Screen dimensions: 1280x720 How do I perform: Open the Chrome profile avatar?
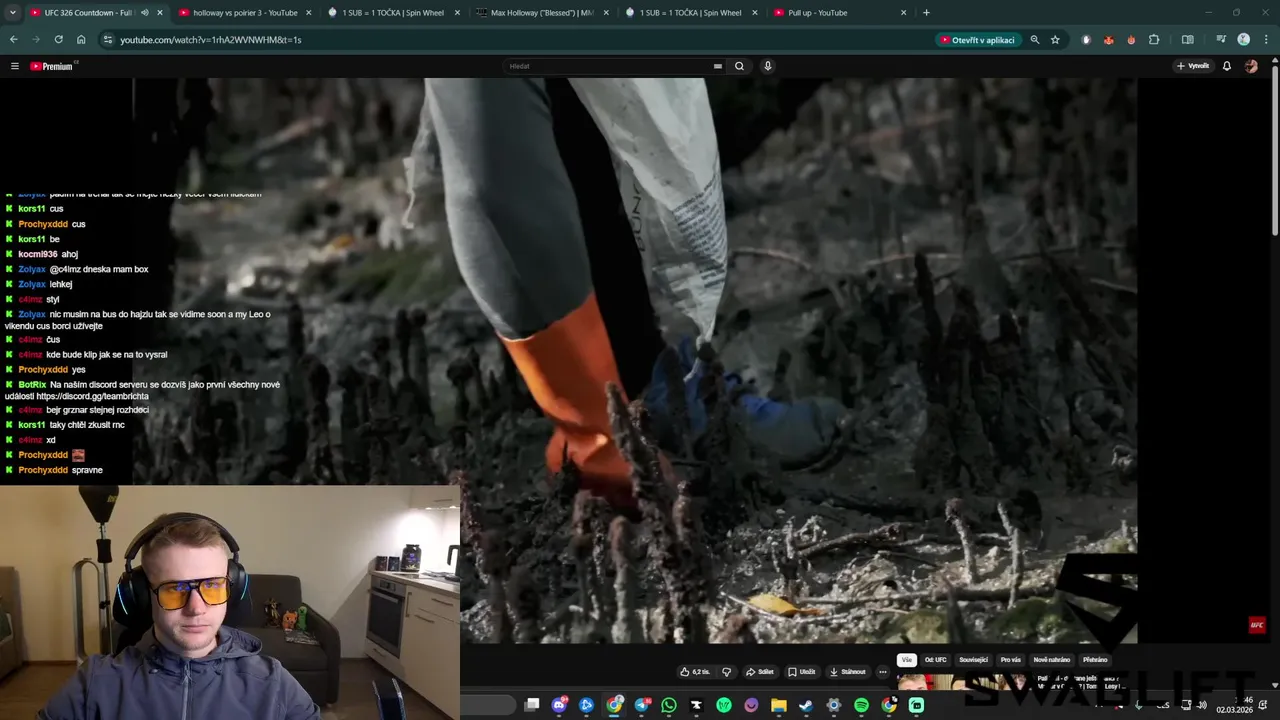pyautogui.click(x=1244, y=40)
